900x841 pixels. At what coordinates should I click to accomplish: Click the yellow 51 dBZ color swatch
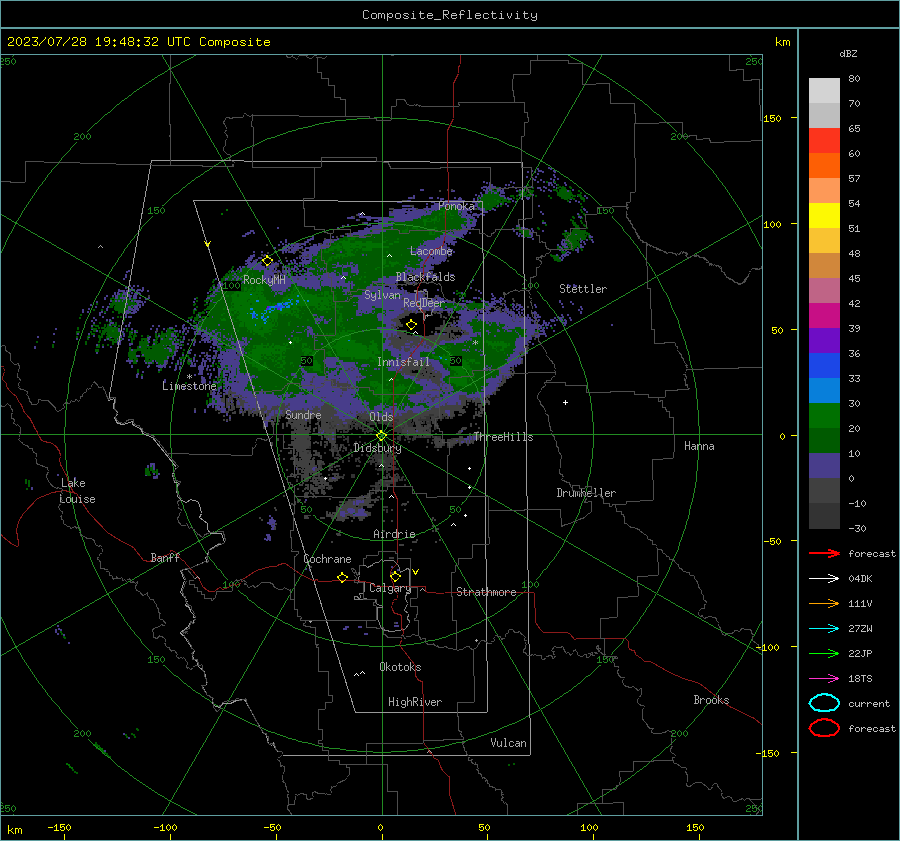click(x=824, y=216)
